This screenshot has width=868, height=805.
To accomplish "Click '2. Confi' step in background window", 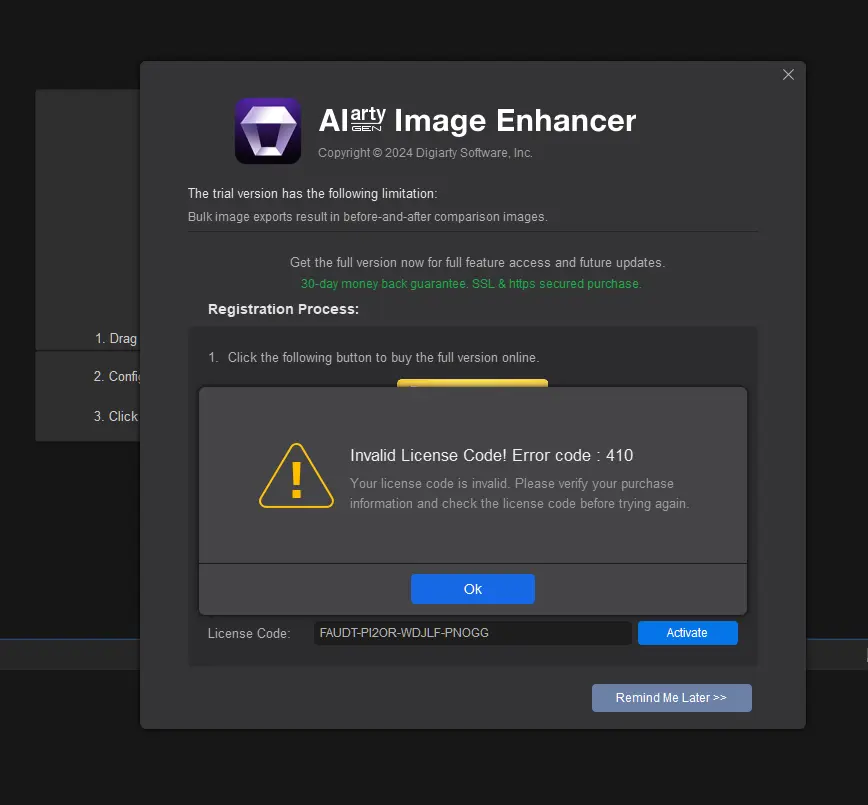I will coord(117,376).
